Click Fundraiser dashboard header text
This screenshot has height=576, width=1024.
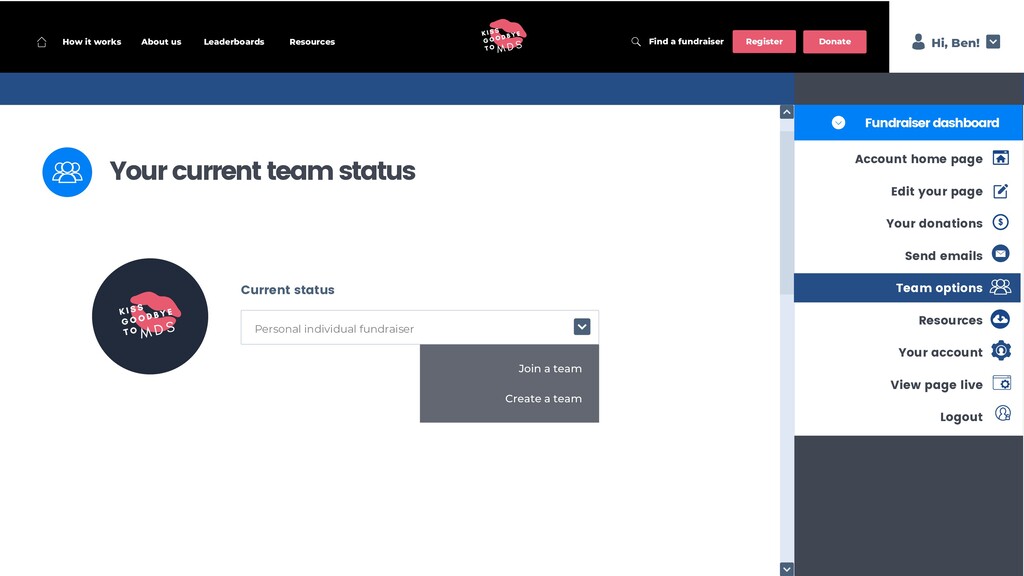point(932,123)
